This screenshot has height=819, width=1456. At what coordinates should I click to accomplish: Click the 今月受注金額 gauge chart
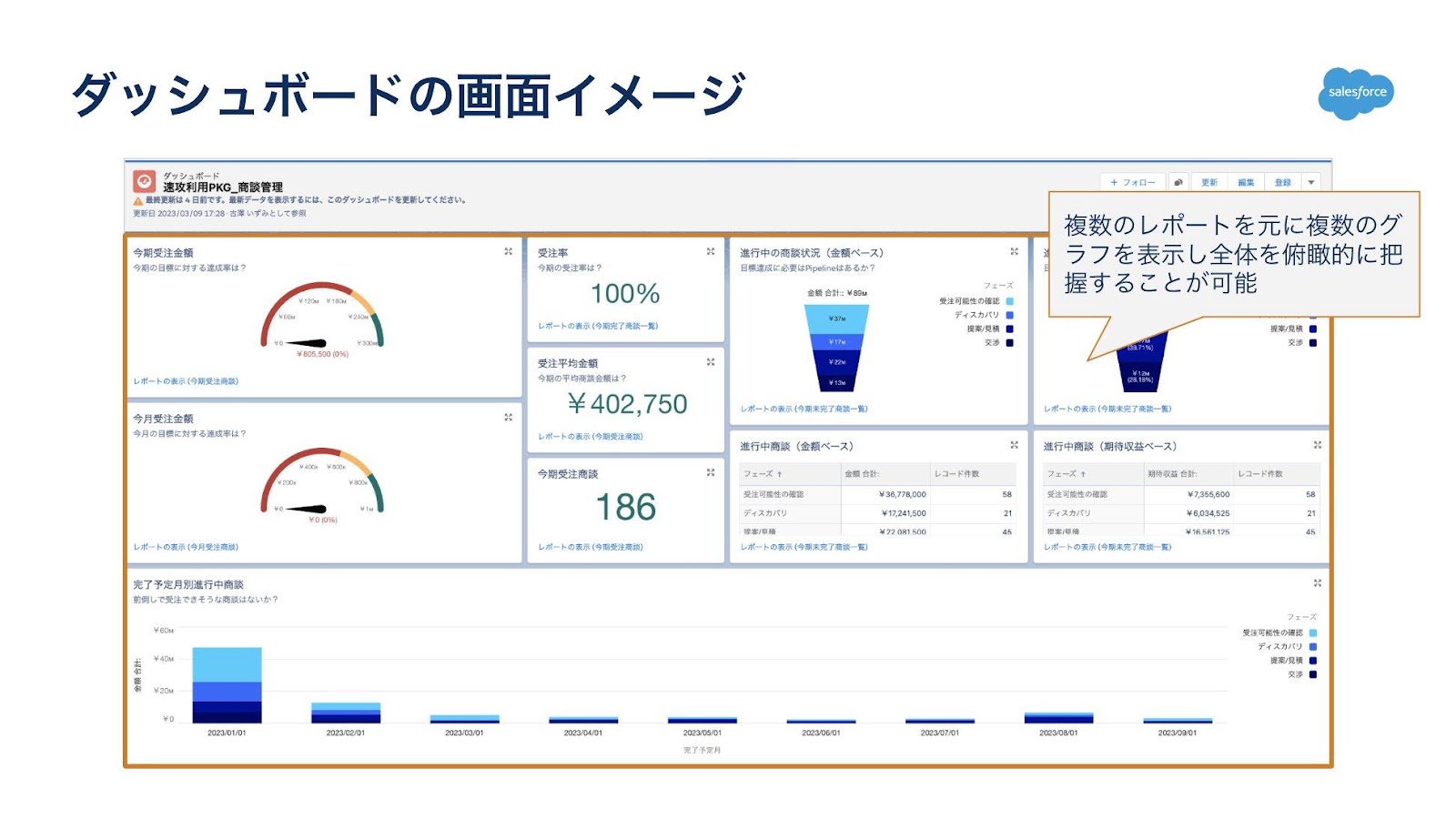pyautogui.click(x=322, y=485)
